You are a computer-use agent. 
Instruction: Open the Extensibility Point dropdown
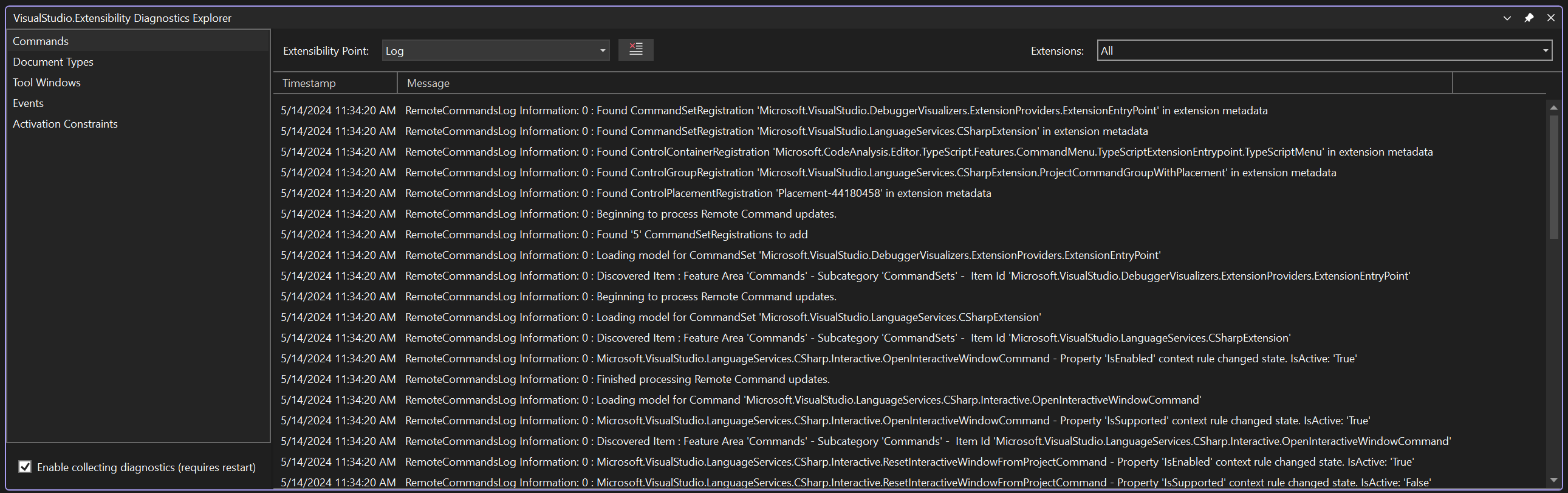[496, 50]
